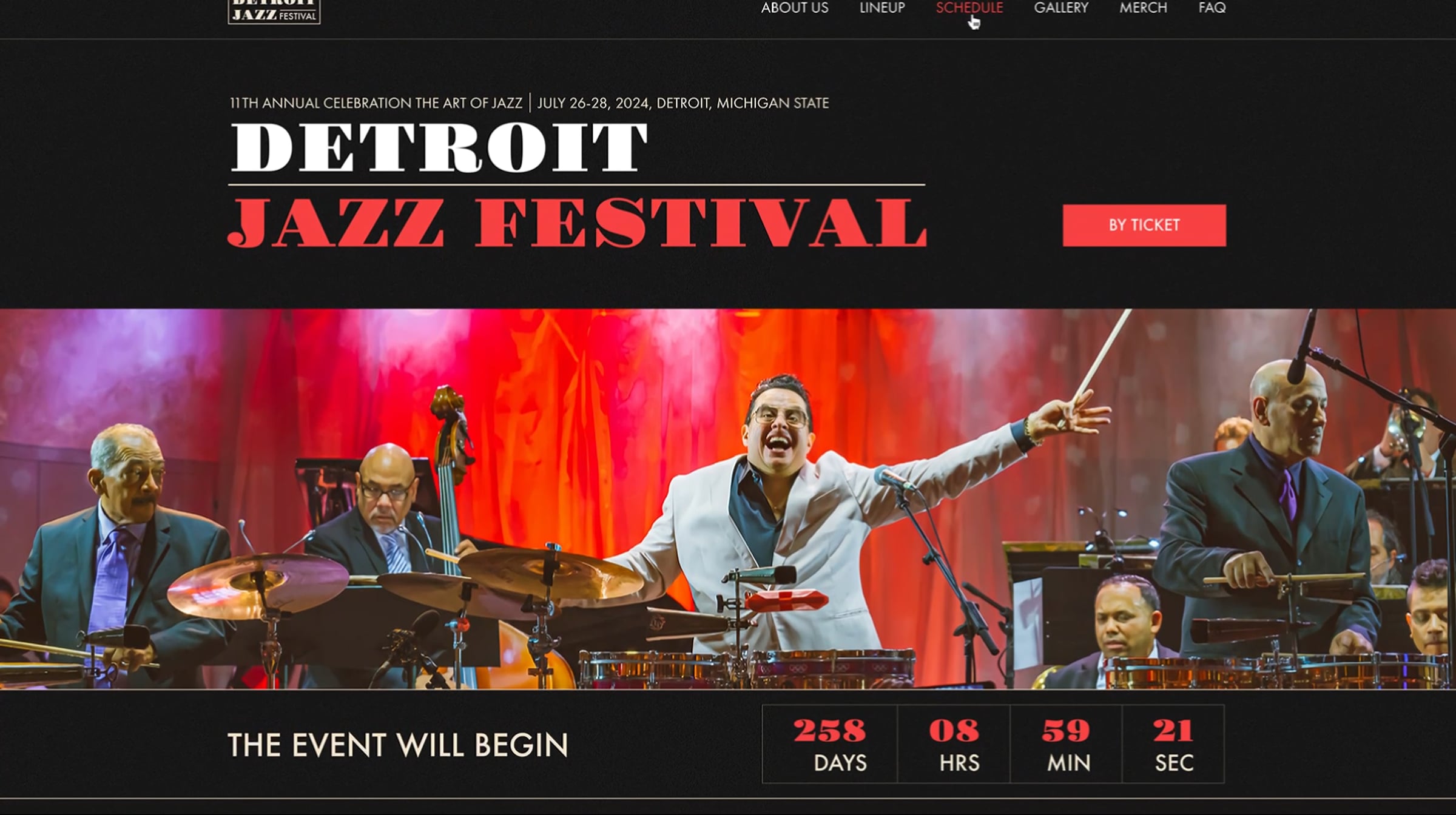Click the red BY TICKET button
Screen dimensions: 1456x815
click(x=1144, y=225)
